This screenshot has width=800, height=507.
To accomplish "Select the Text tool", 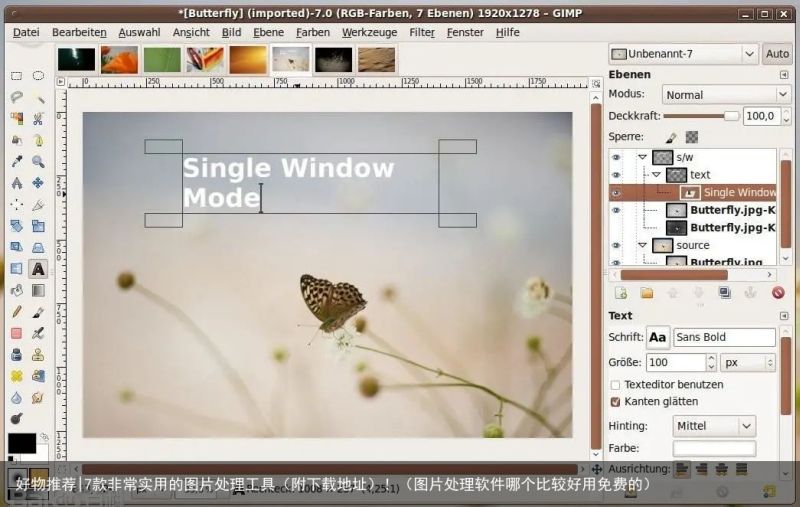I will point(38,269).
